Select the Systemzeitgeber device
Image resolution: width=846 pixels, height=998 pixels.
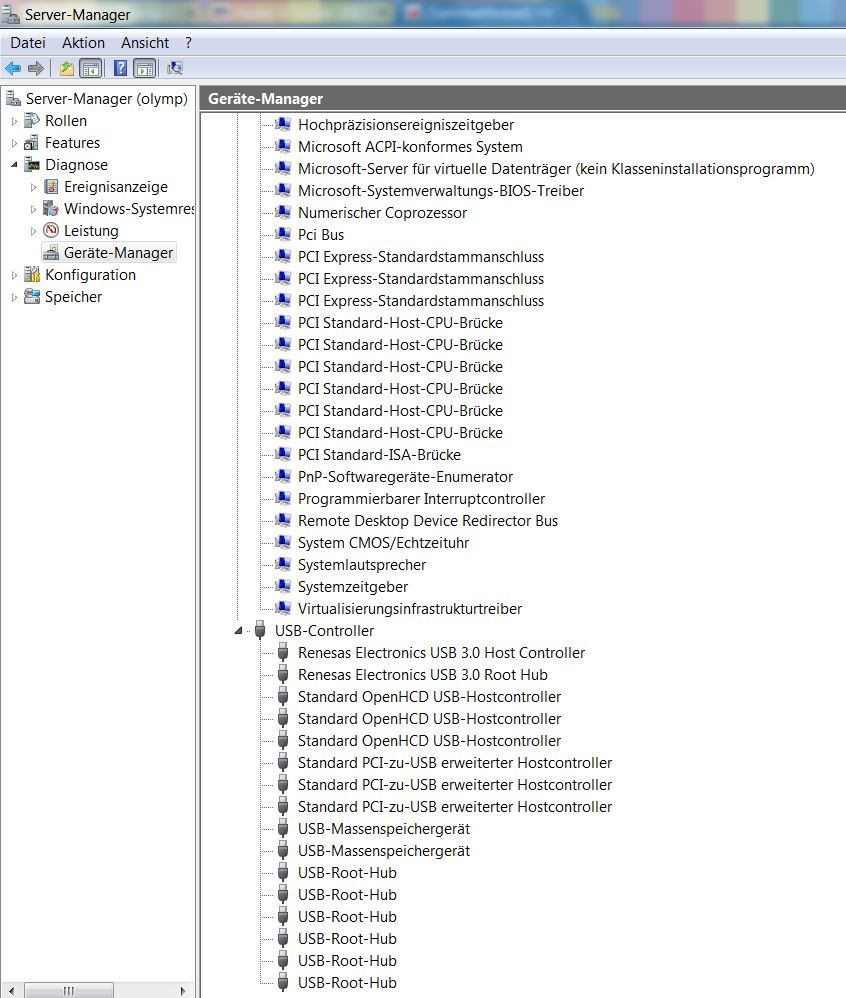click(x=353, y=586)
